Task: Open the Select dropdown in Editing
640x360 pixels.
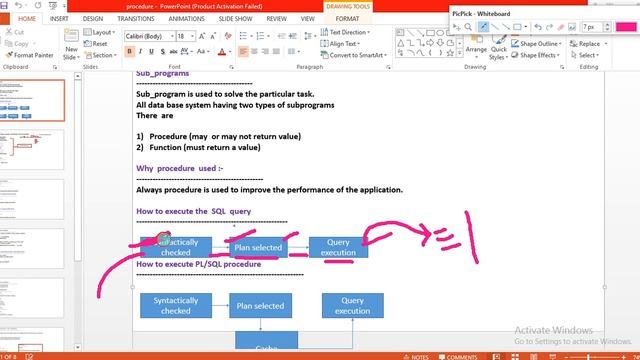Action: 585,55
